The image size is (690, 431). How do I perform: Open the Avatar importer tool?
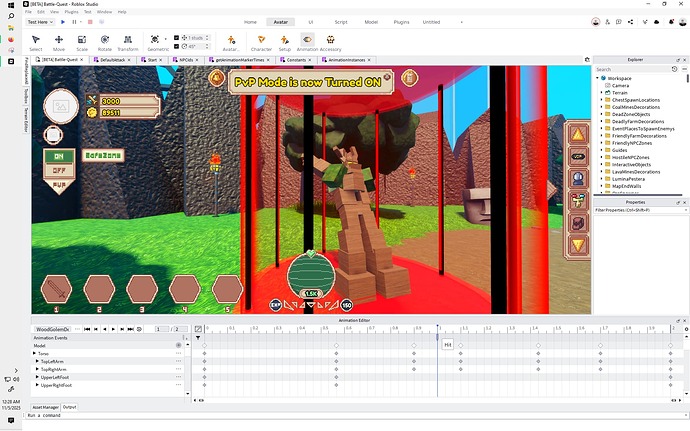click(231, 43)
